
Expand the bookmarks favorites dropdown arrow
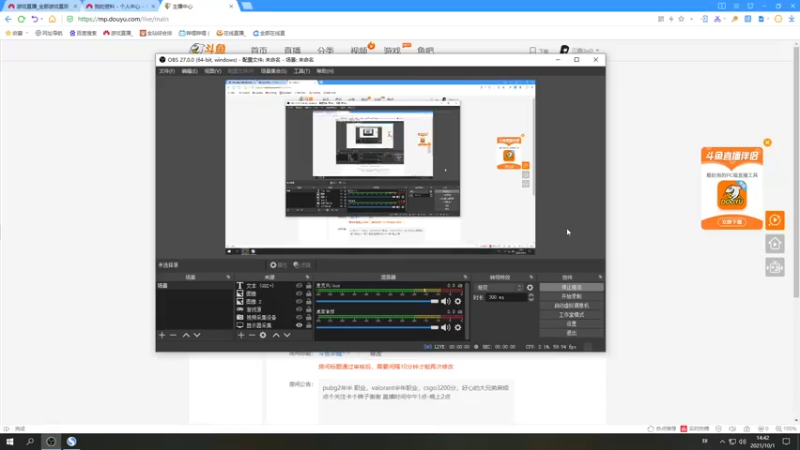pos(27,33)
